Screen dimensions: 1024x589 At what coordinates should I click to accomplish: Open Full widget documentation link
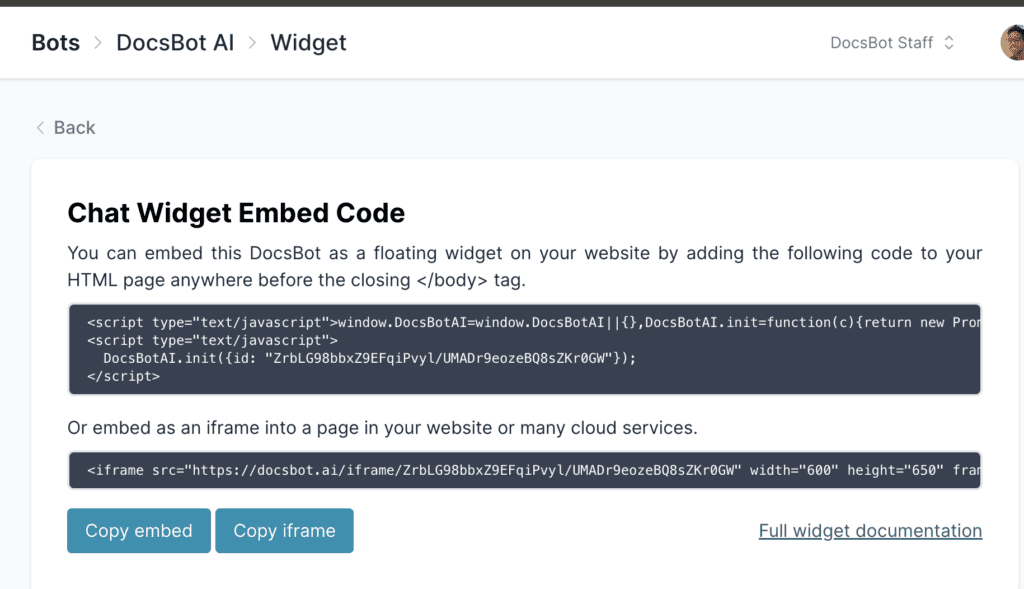[870, 531]
